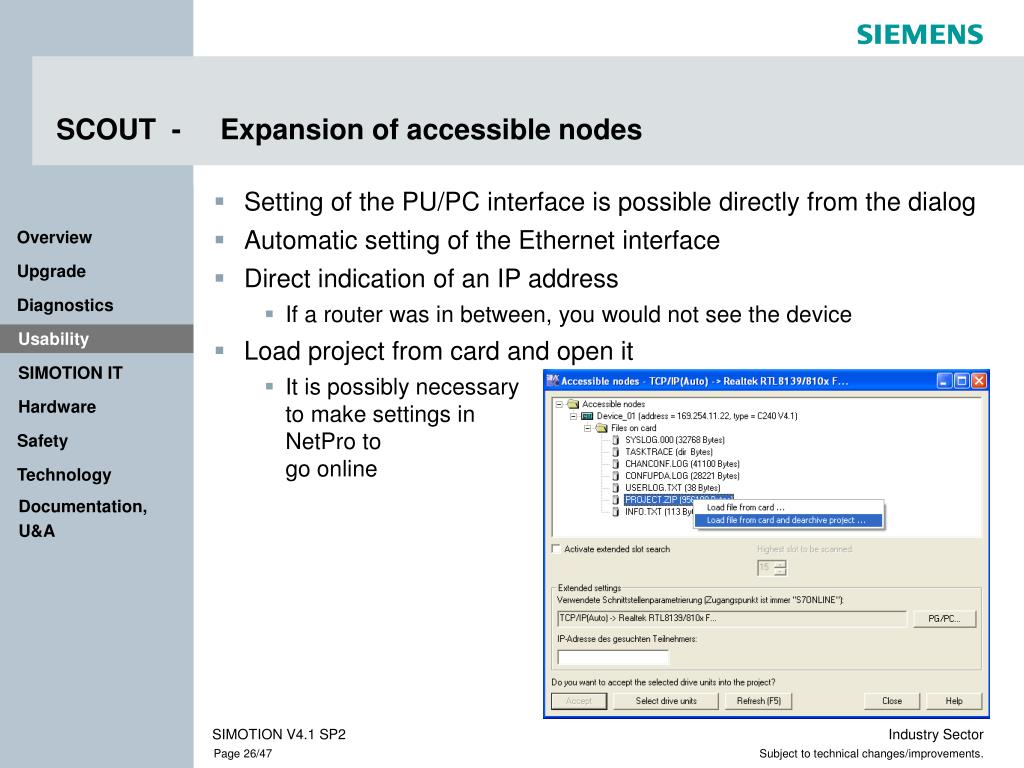This screenshot has width=1024, height=768.
Task: Click the Accessible nodes folder icon
Action: coord(573,404)
